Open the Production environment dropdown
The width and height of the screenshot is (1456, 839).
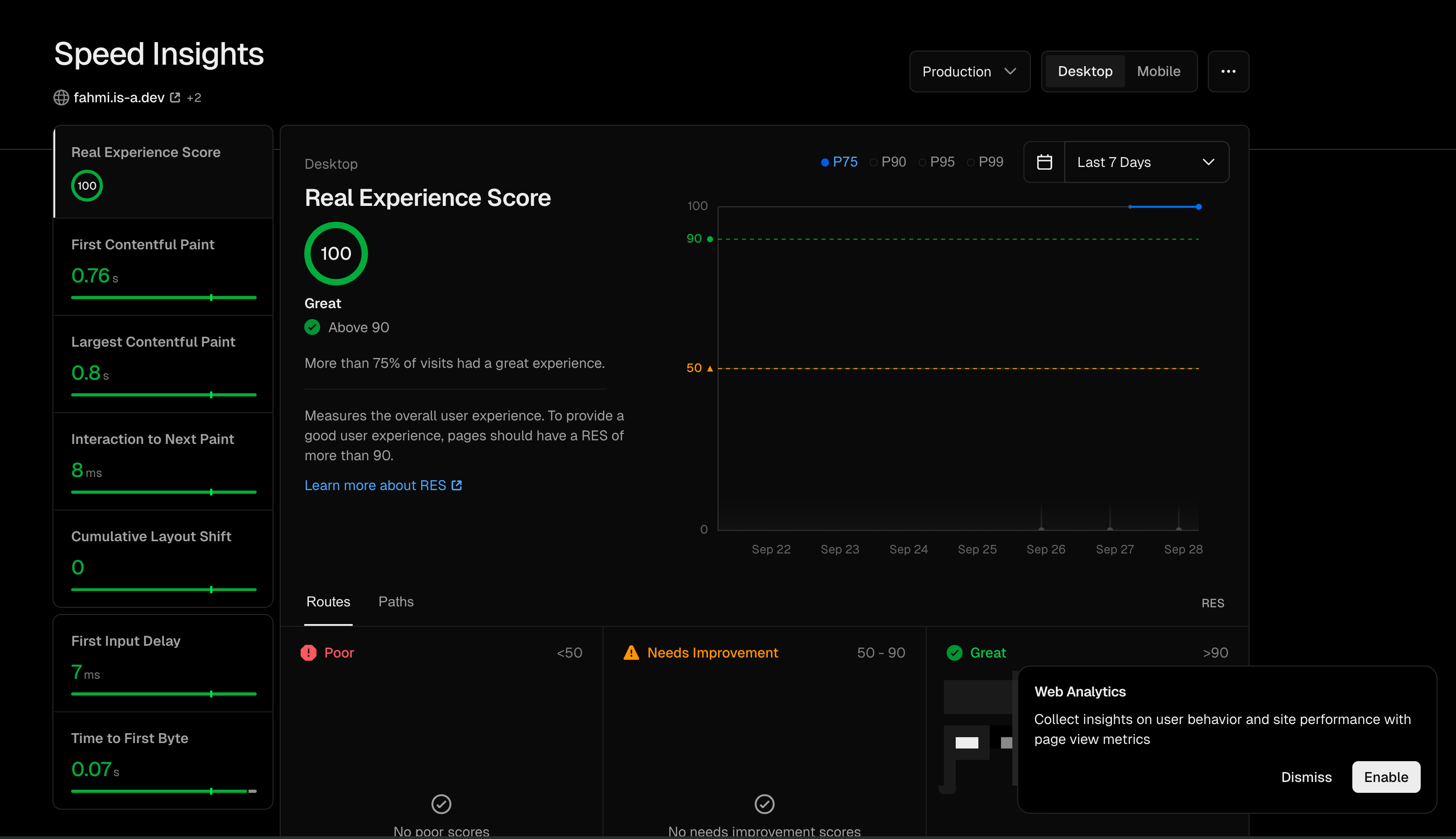coord(969,72)
